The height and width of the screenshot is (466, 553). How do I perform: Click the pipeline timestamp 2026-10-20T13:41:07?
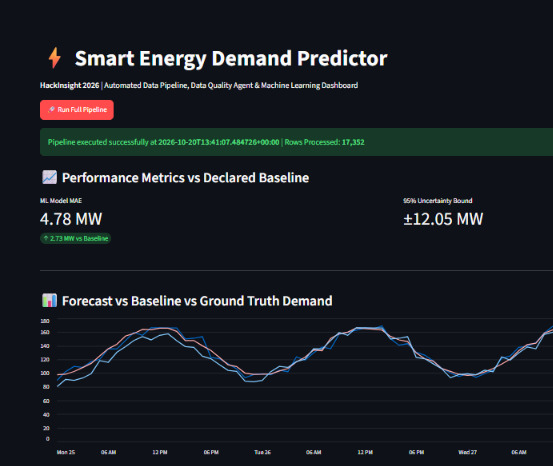tap(219, 142)
